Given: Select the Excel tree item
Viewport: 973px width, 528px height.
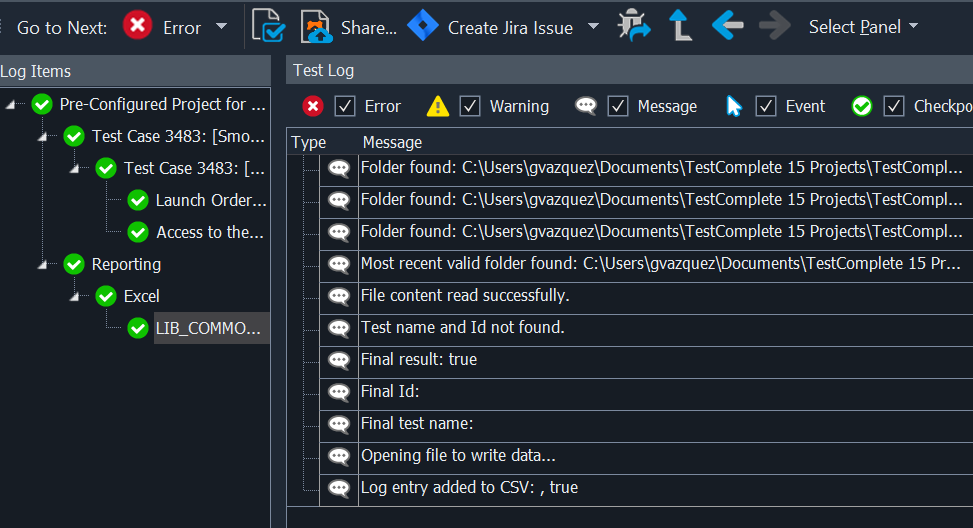Looking at the screenshot, I should [x=141, y=296].
